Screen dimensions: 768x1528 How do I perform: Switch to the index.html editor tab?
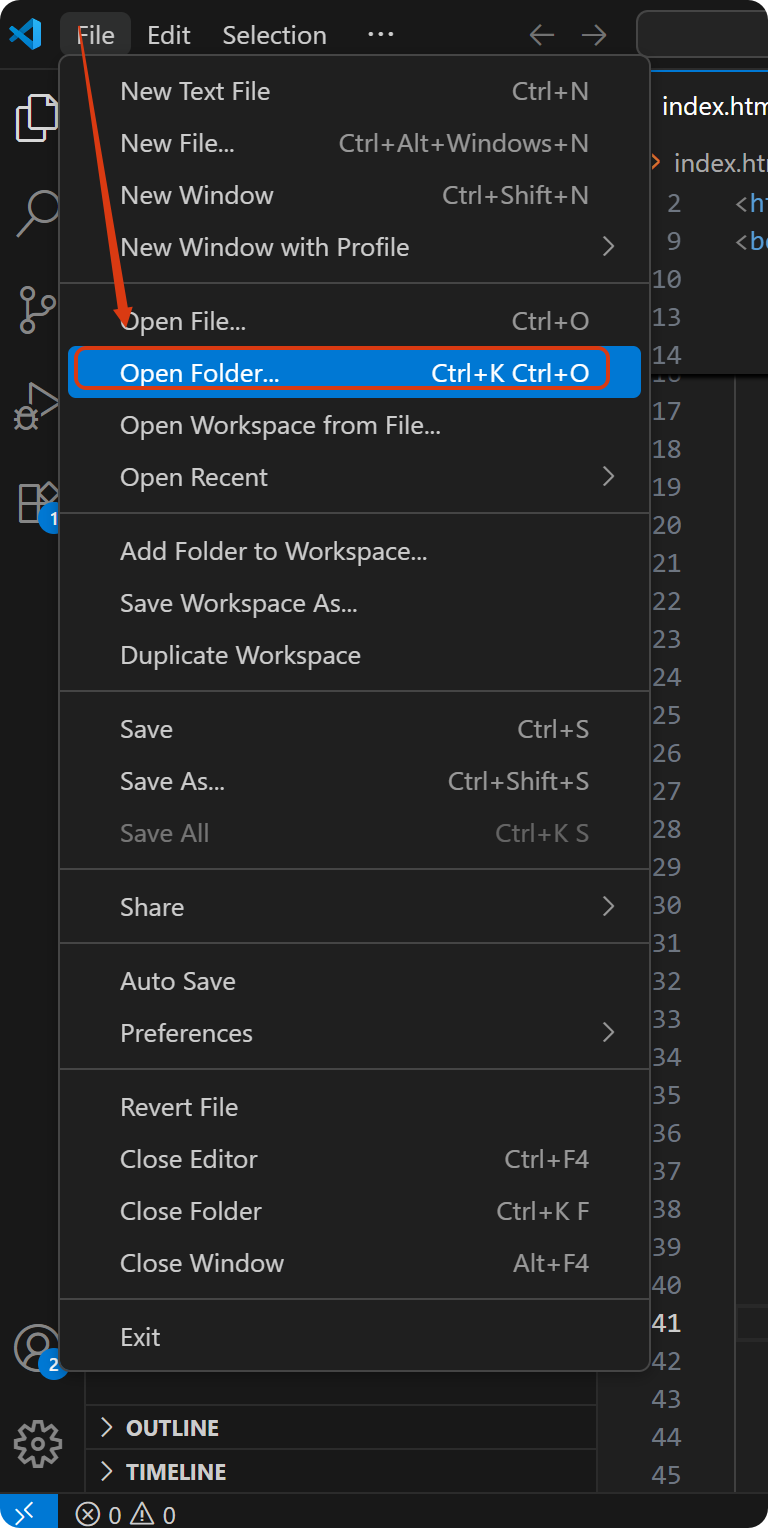point(714,107)
